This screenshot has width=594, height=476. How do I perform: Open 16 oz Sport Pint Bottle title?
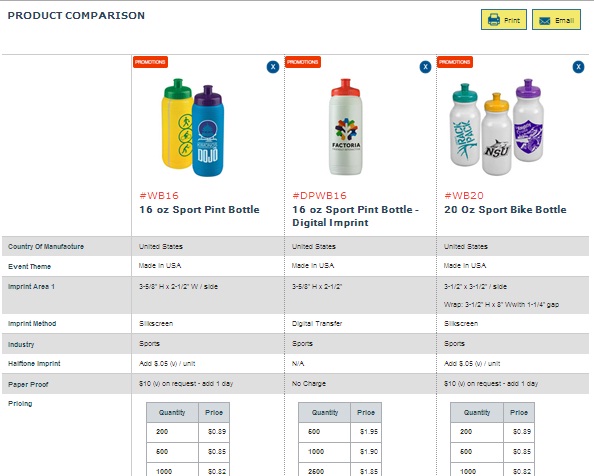199,210
